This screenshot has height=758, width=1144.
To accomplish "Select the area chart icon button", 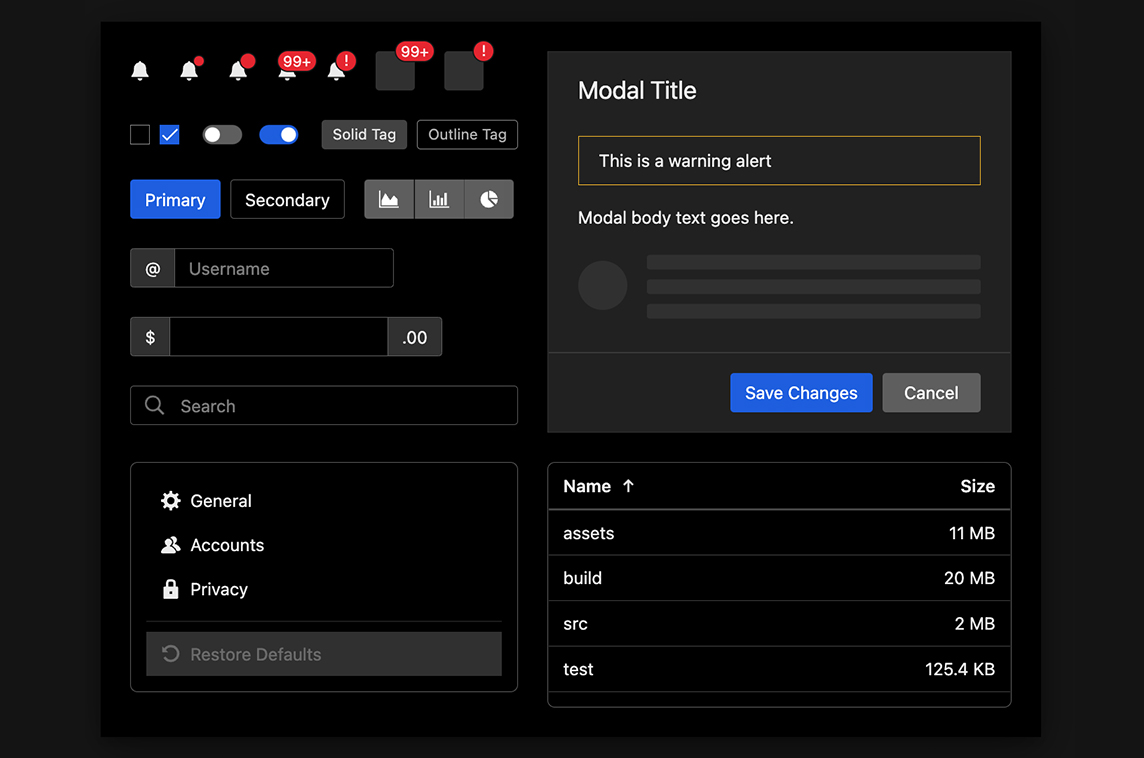I will click(x=389, y=199).
